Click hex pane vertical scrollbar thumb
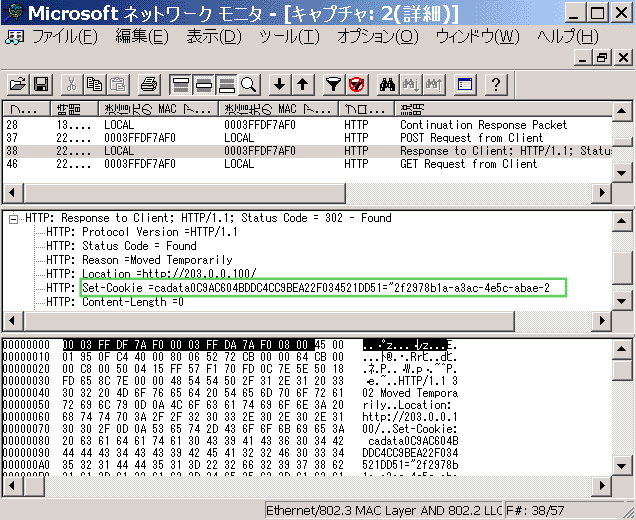Viewport: 636px width, 520px height. tap(622, 369)
